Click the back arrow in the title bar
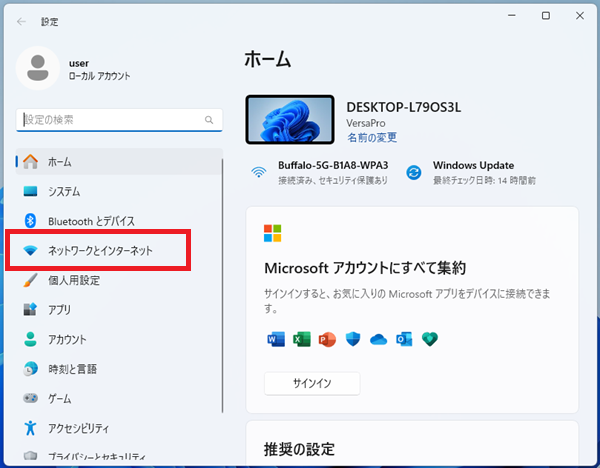This screenshot has width=600, height=468. click(x=21, y=22)
